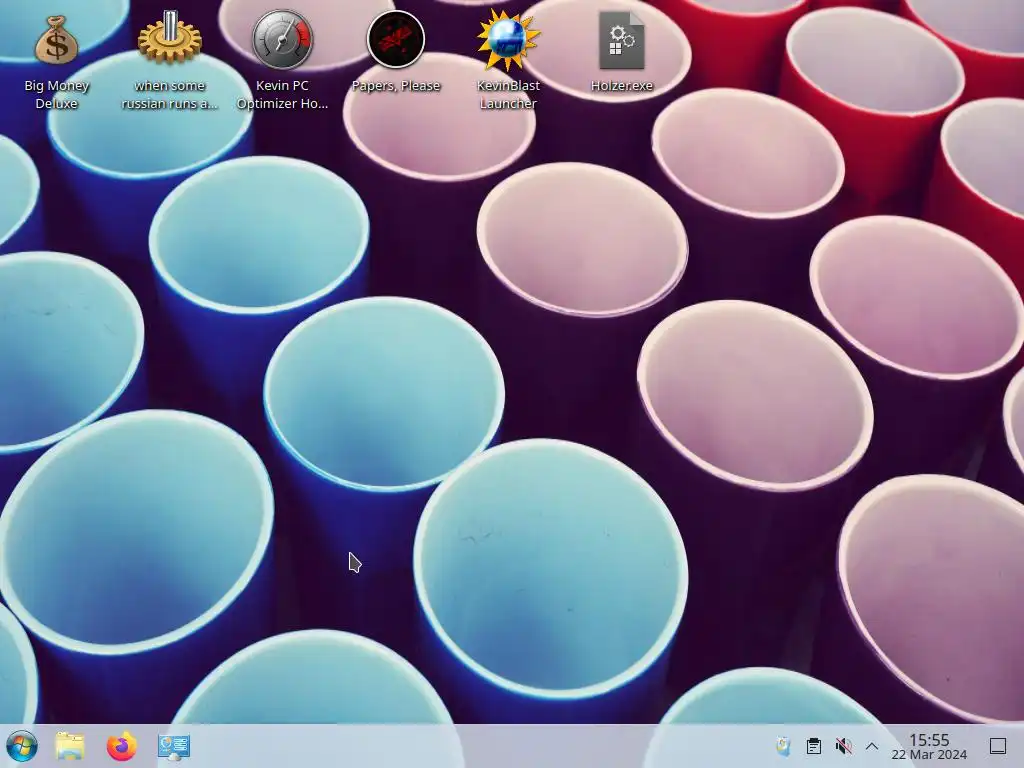This screenshot has height=768, width=1024.
Task: Launch KevinBlast Launcher icon
Action: [508, 40]
